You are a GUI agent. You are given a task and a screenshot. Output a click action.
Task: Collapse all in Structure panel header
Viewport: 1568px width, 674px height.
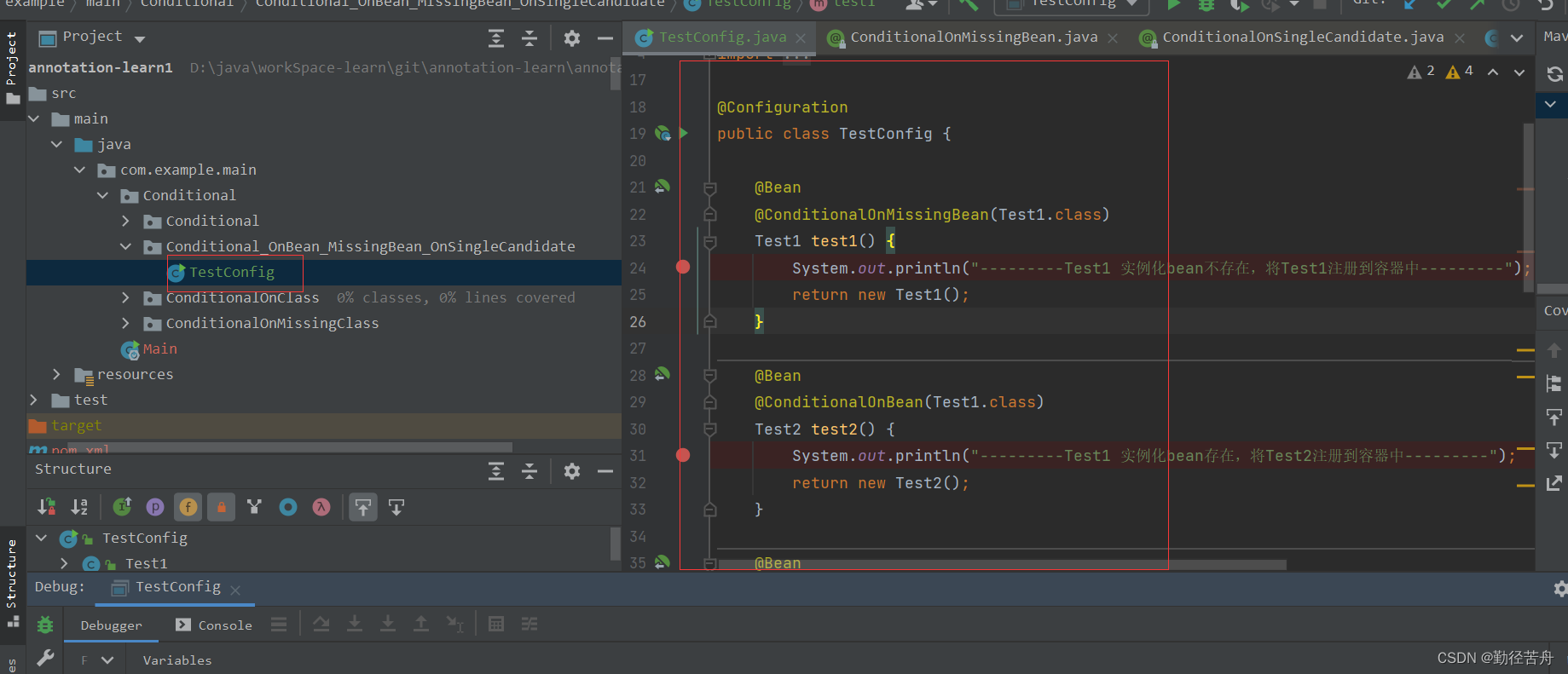tap(529, 471)
